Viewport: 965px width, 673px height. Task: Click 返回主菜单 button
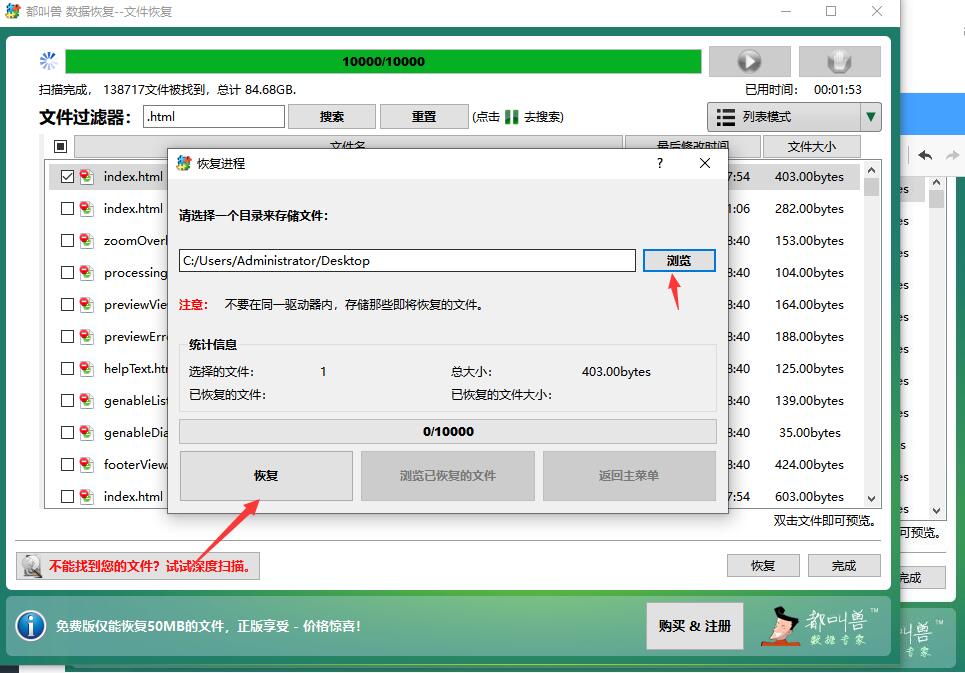click(629, 476)
